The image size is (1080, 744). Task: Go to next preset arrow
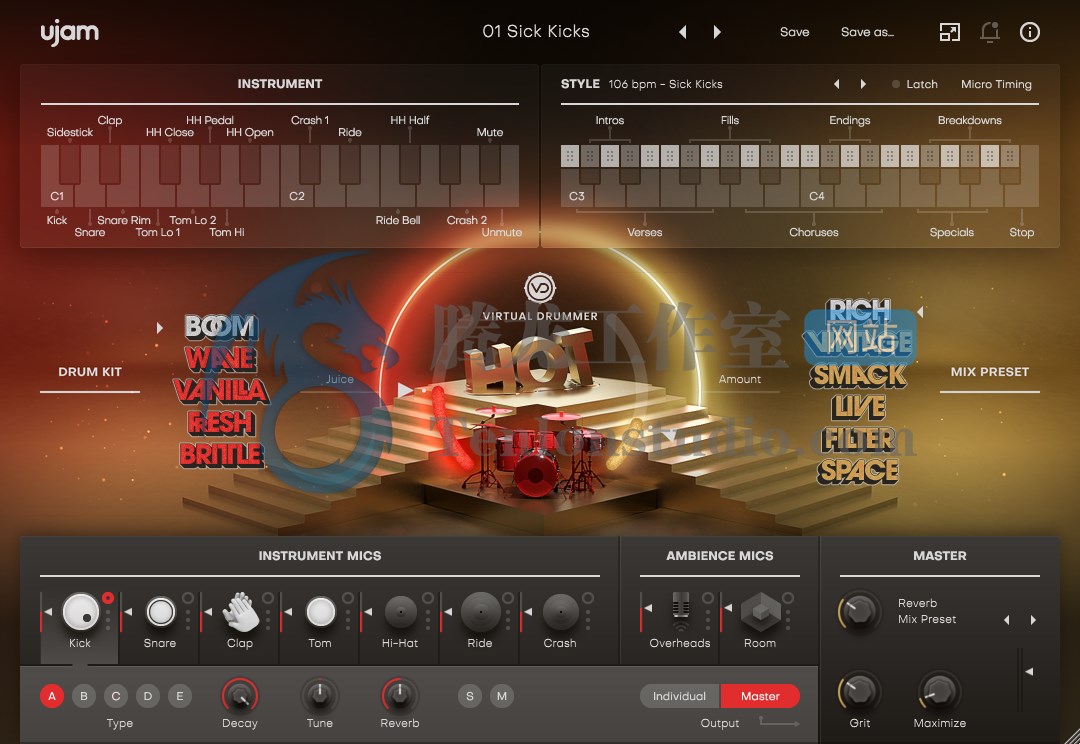pyautogui.click(x=717, y=32)
